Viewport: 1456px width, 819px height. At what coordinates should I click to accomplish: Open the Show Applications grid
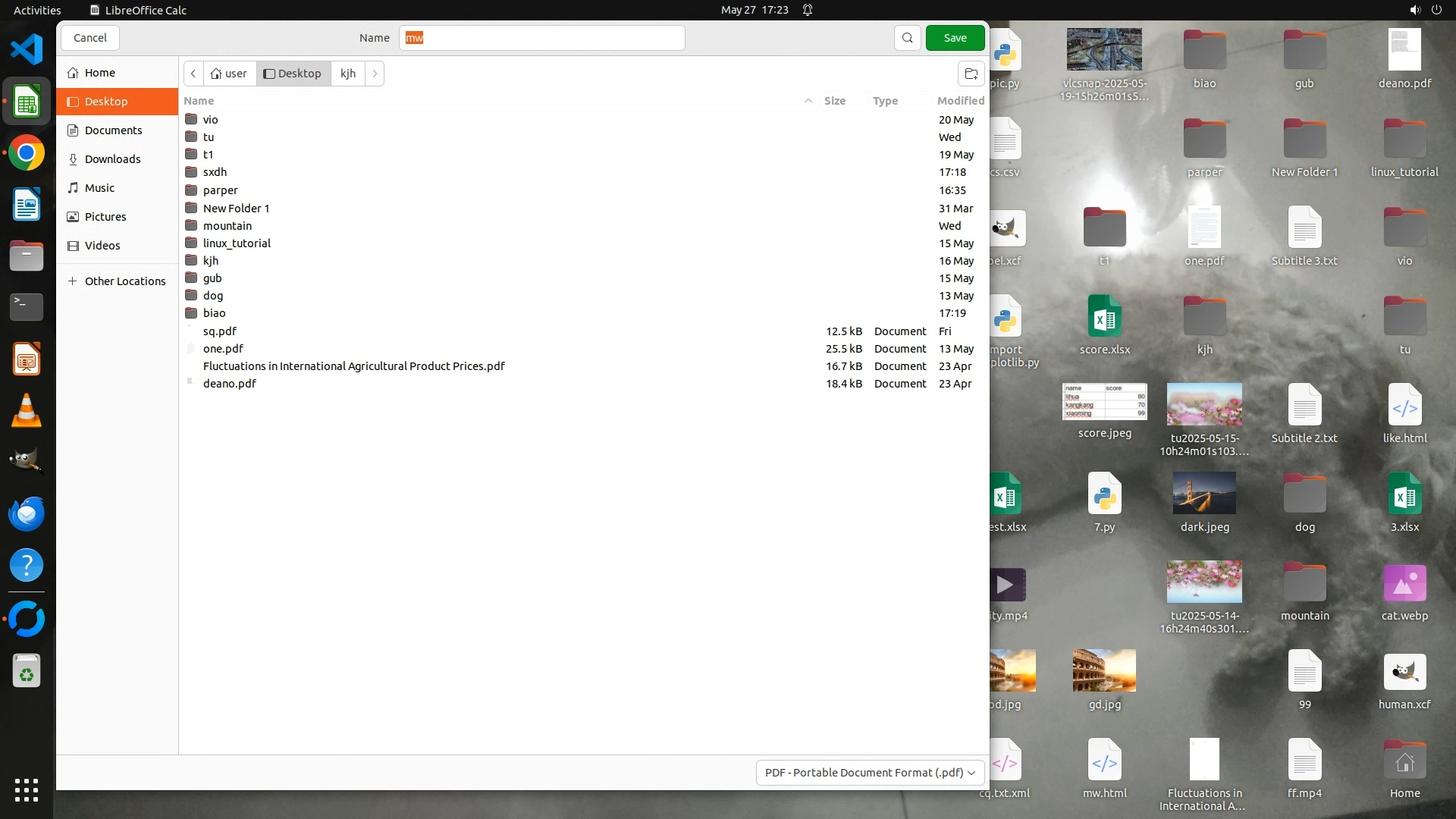click(x=27, y=789)
